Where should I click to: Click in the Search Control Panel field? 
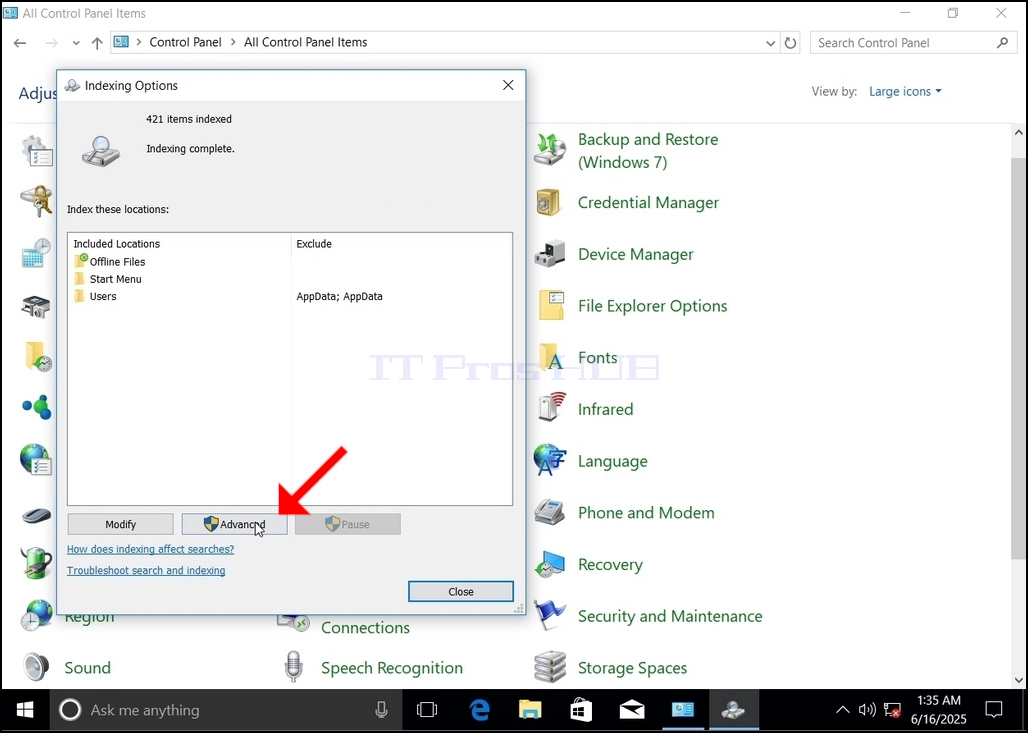point(912,43)
